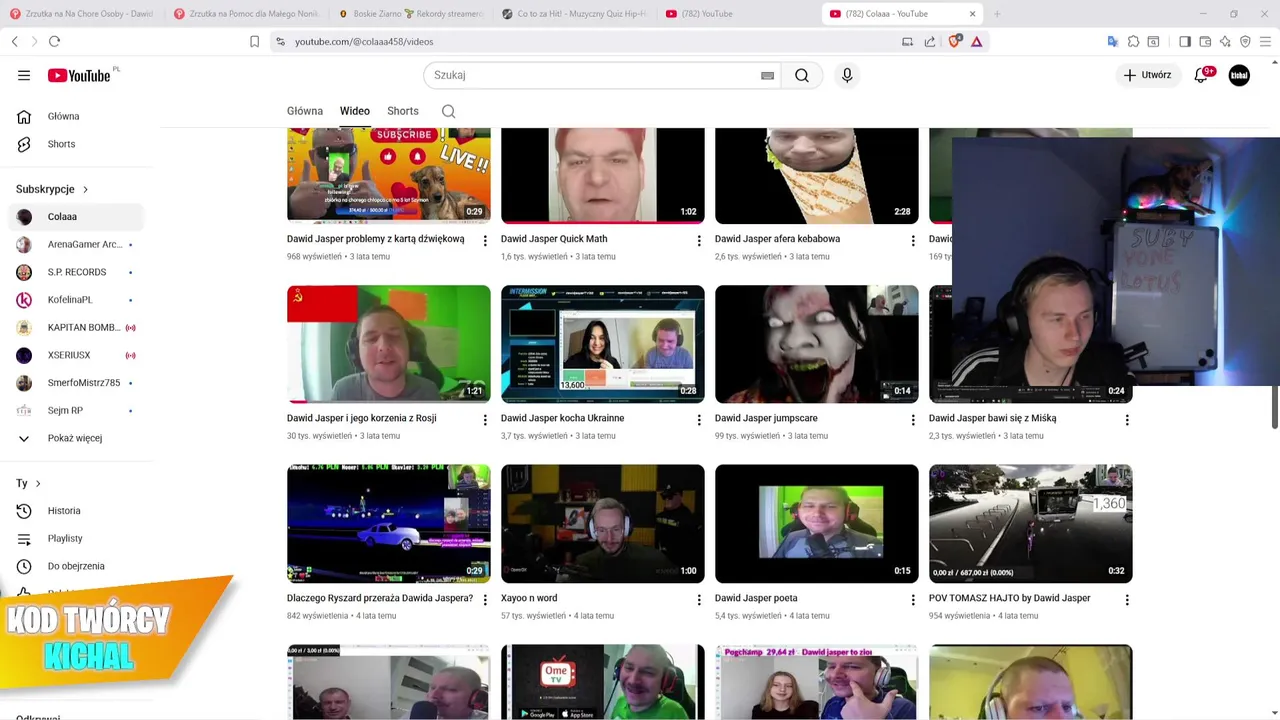Screen dimensions: 1280x720
Task: Switch to the first Zrzutka browser tab
Action: (83, 14)
